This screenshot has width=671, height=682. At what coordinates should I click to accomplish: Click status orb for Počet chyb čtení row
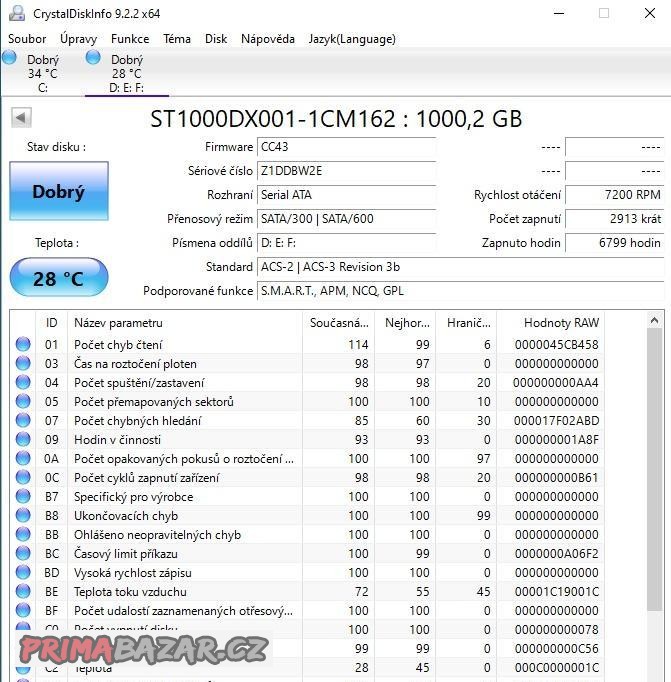tap(23, 344)
